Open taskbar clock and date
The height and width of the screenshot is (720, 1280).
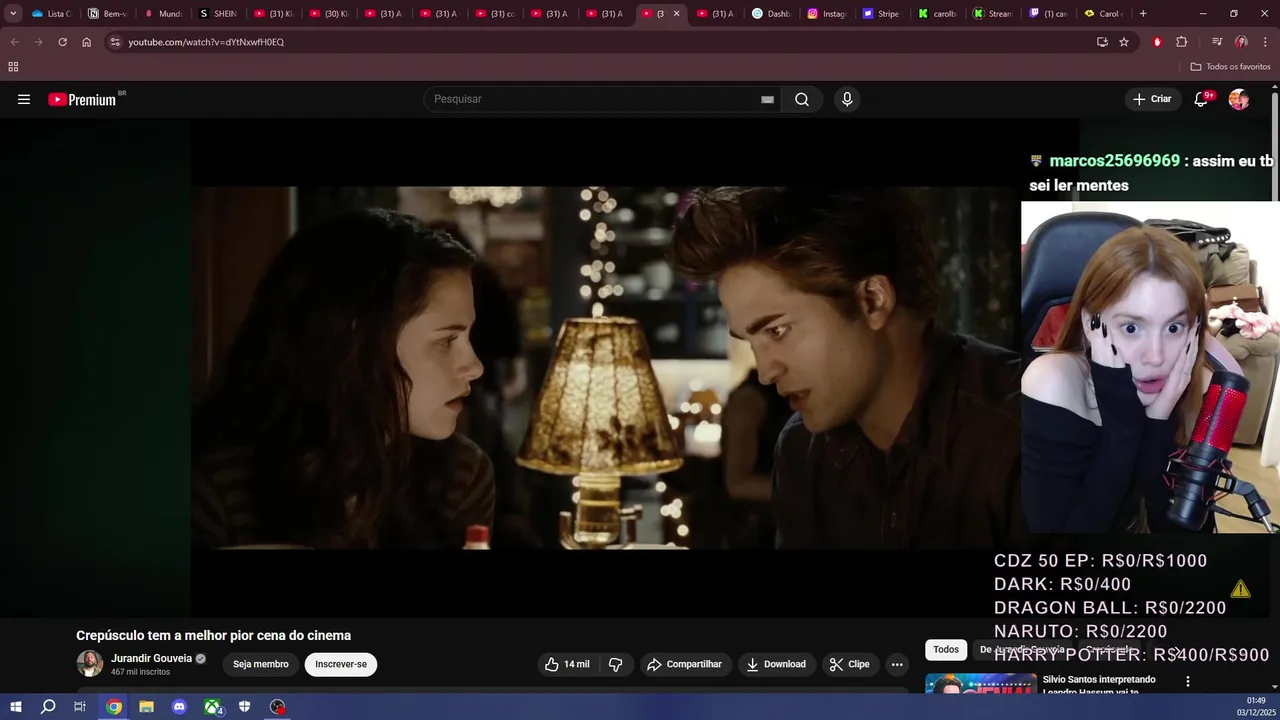(1256, 707)
